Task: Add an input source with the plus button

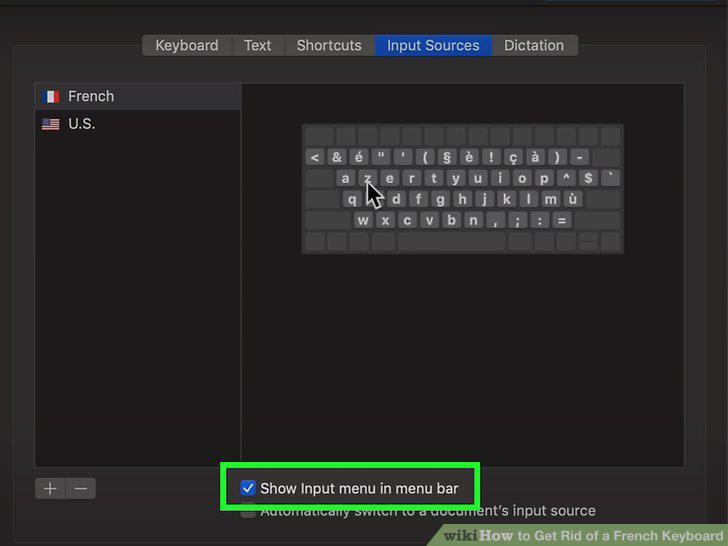Action: coord(50,488)
